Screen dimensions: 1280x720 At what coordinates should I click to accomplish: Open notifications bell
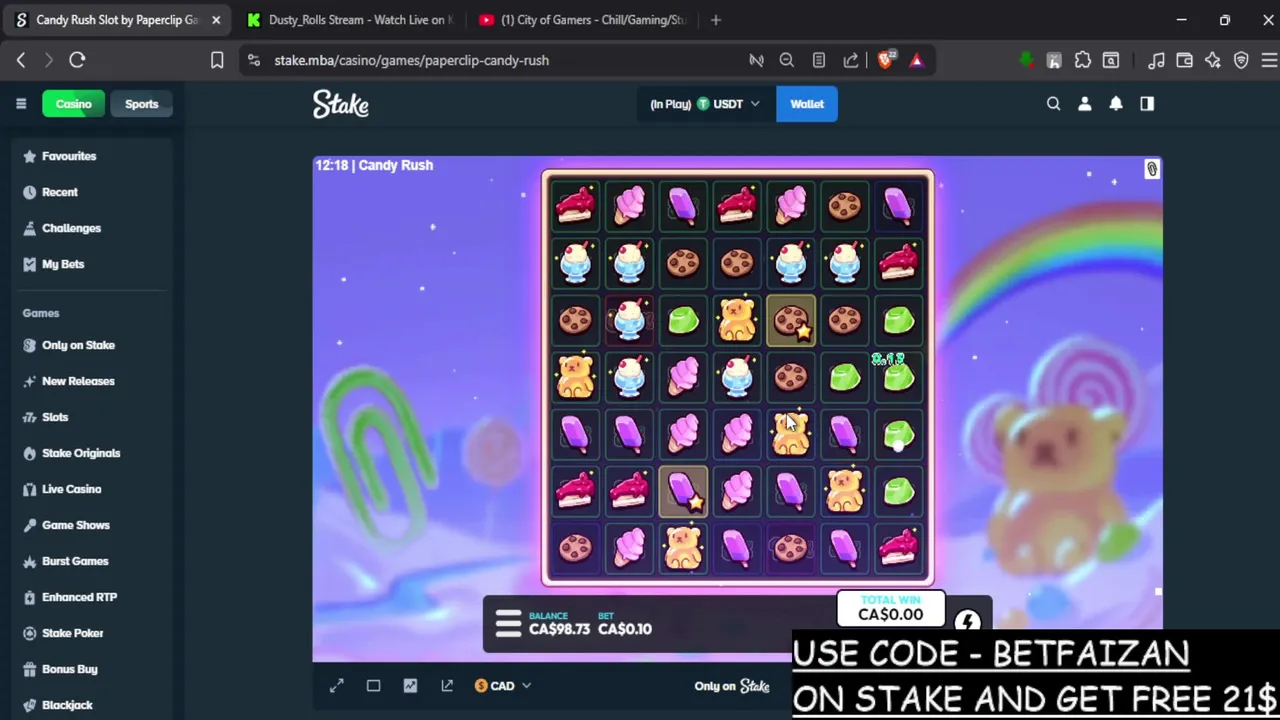coord(1116,104)
